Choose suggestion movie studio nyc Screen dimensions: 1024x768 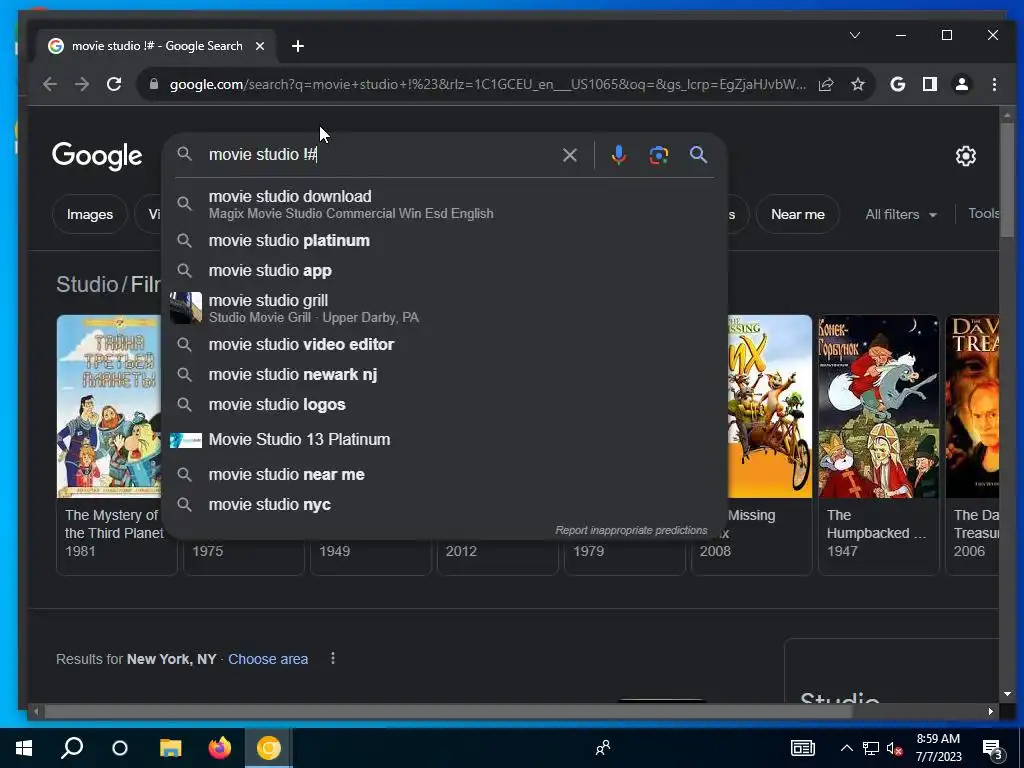tap(444, 505)
